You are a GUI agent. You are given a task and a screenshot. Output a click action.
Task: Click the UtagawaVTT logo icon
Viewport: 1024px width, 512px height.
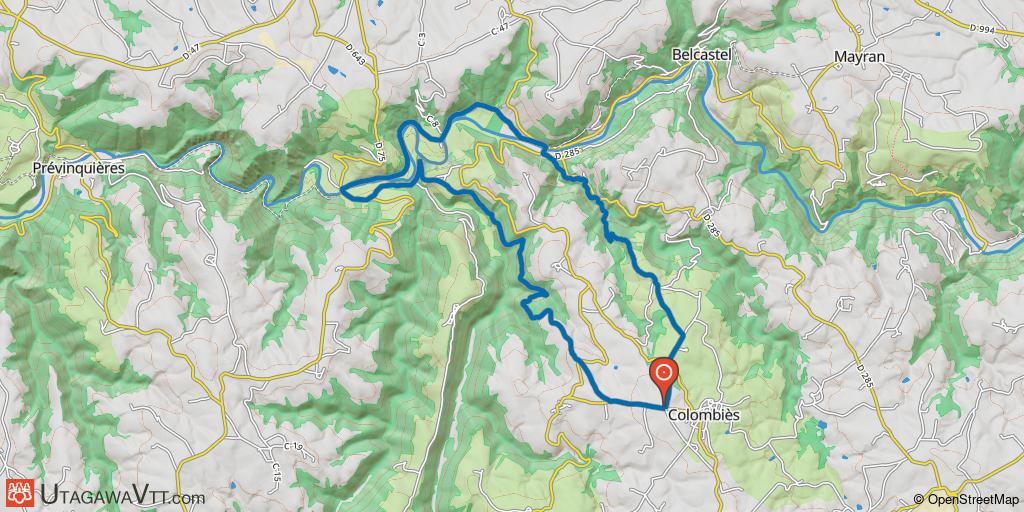tap(20, 494)
